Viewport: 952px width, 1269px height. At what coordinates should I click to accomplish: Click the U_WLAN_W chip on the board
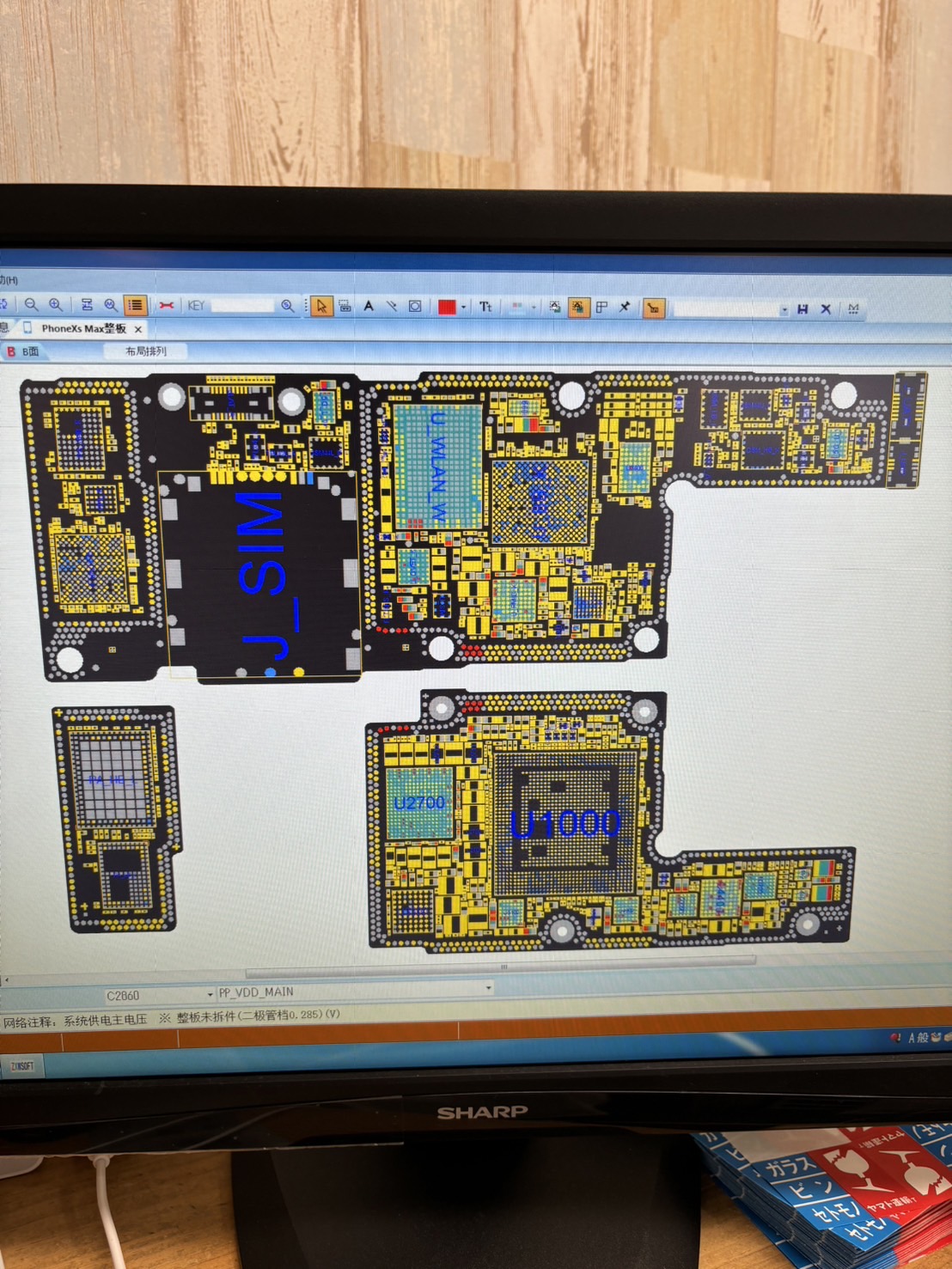tap(438, 467)
